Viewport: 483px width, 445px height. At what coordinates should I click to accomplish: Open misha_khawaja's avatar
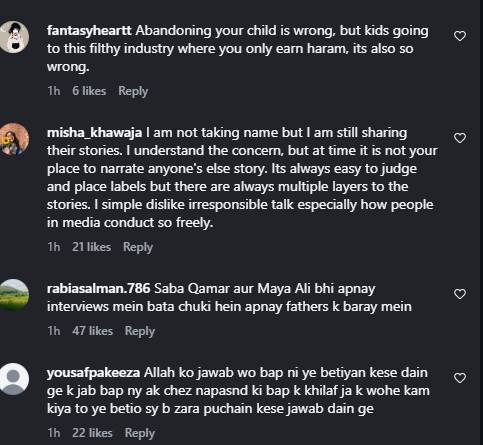[14, 139]
